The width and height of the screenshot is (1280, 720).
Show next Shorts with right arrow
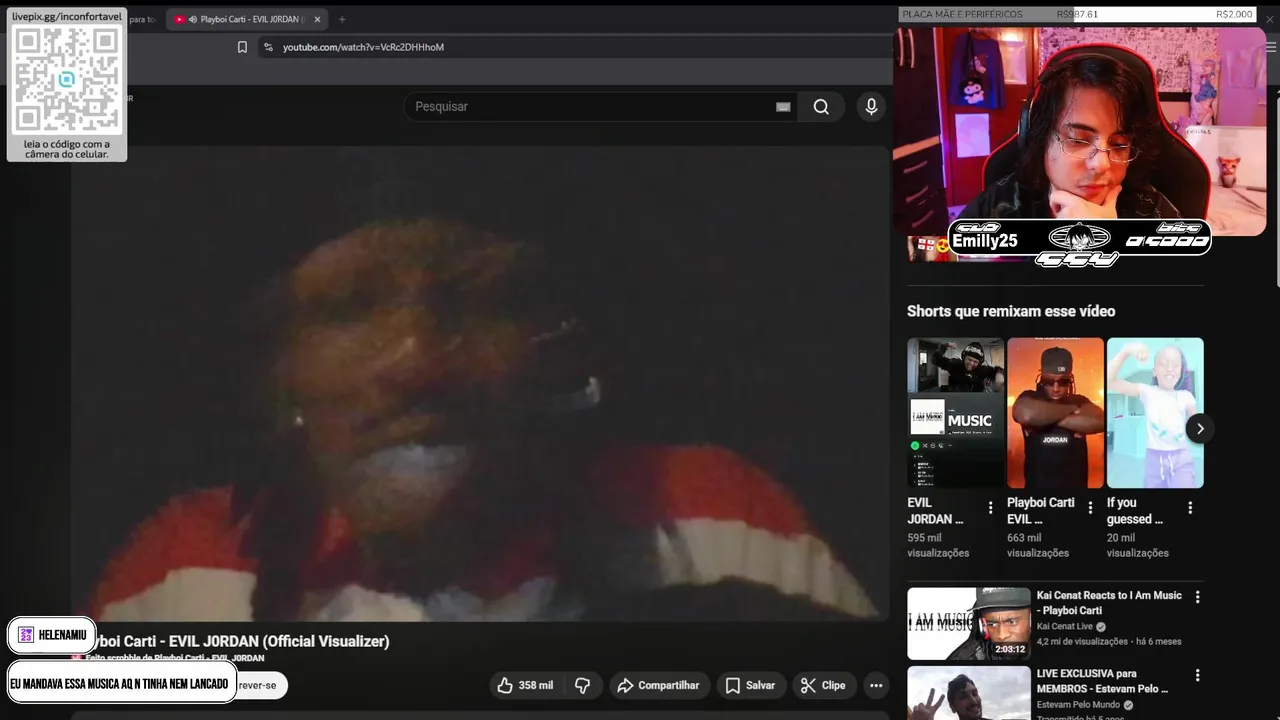(1199, 428)
